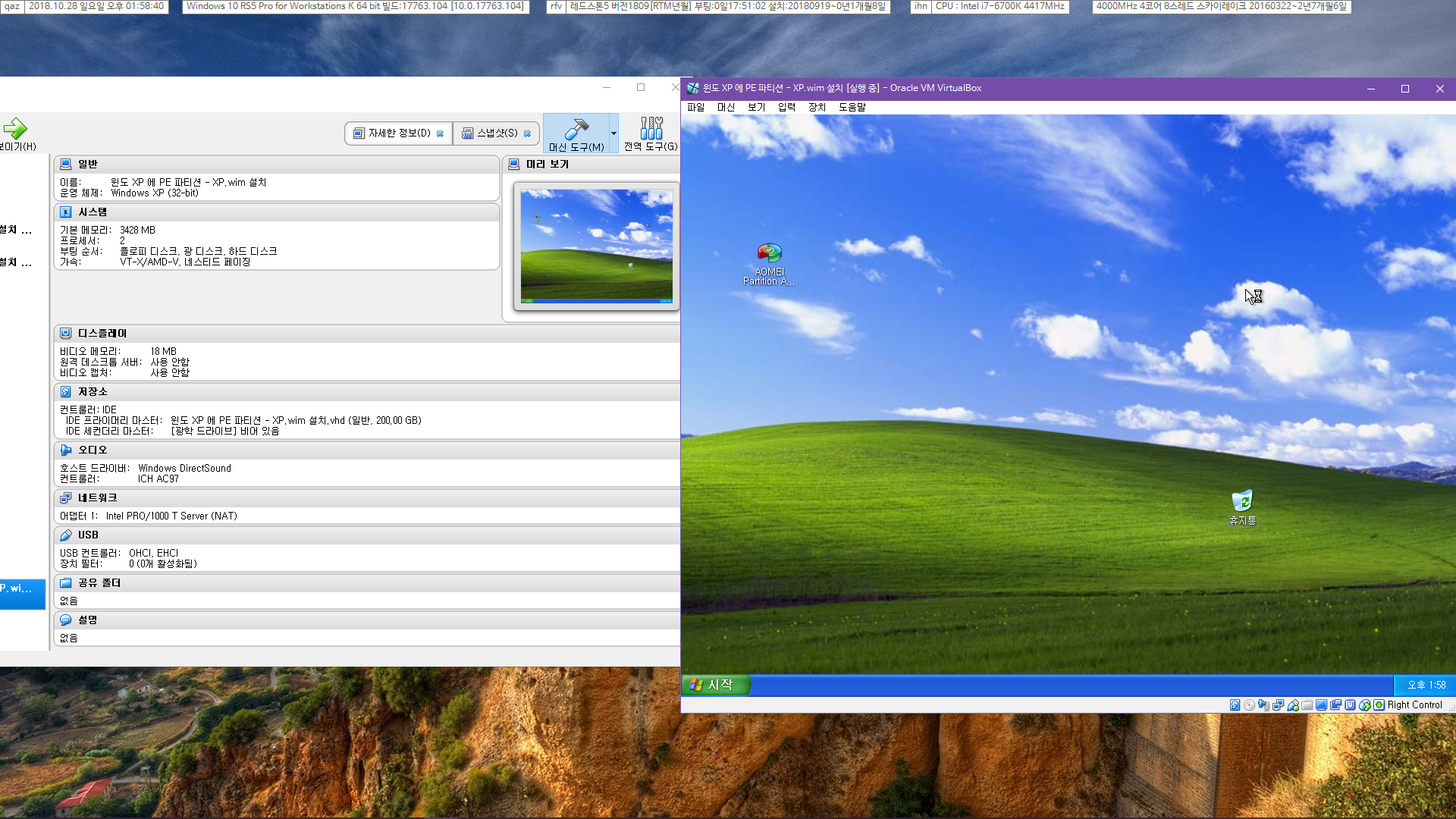Click the network adapters status icon
The width and height of the screenshot is (1456, 819).
click(x=1278, y=705)
